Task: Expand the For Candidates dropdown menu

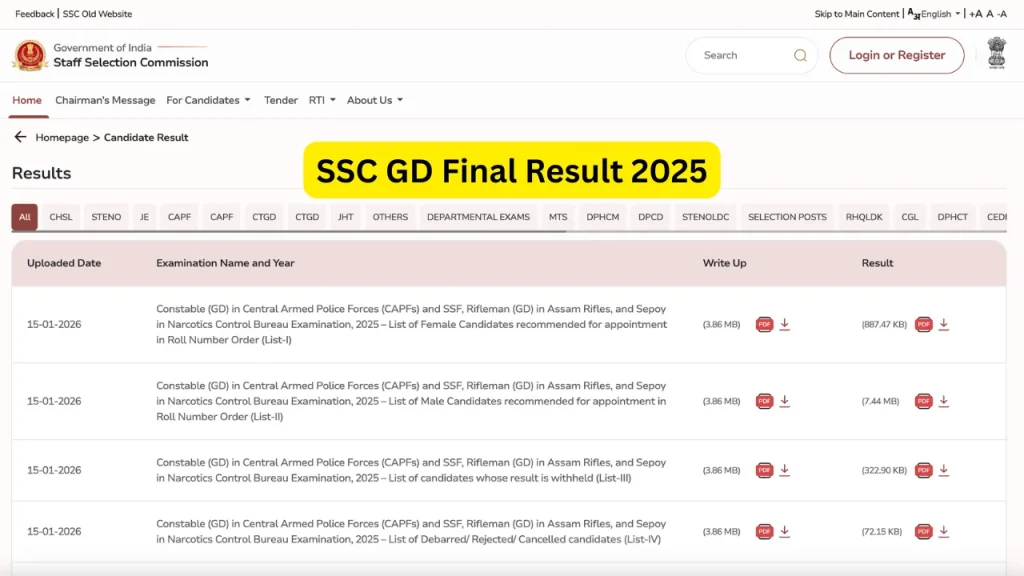Action: pyautogui.click(x=208, y=100)
